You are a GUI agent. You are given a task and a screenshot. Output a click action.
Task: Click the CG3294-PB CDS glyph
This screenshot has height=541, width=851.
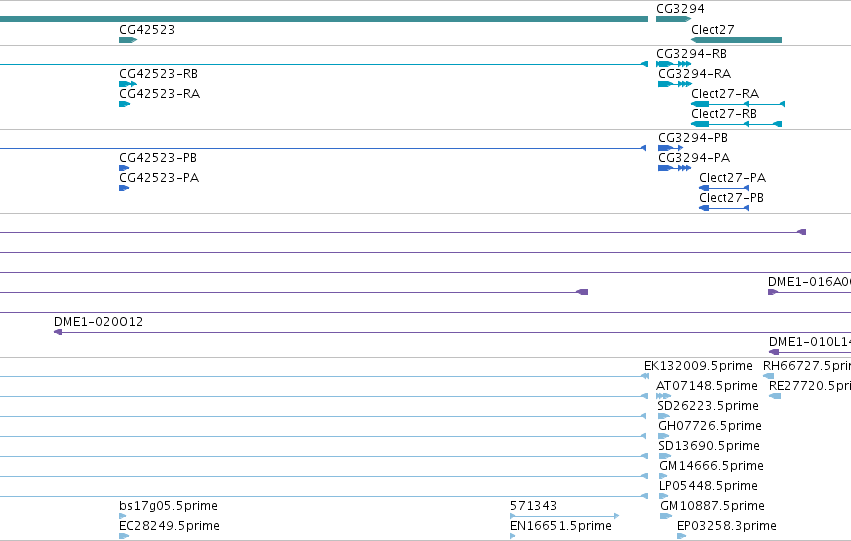(x=670, y=148)
